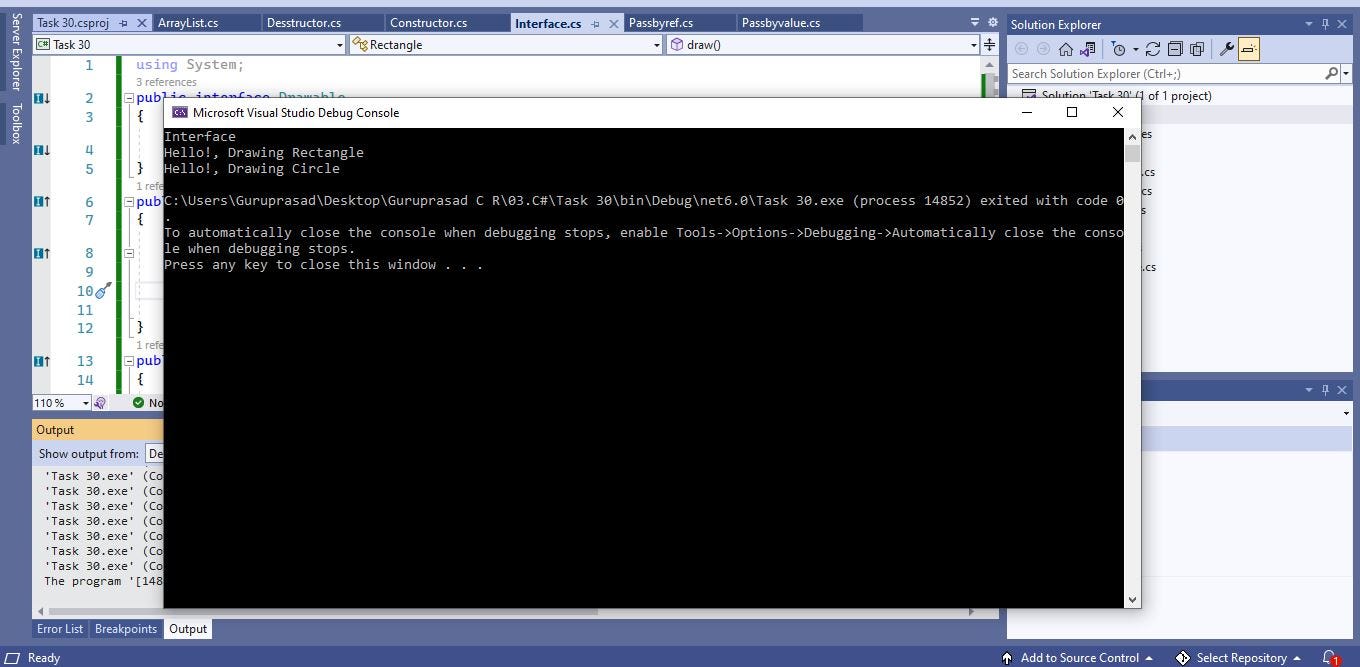Click the pending changes filter clock icon

point(1119,49)
